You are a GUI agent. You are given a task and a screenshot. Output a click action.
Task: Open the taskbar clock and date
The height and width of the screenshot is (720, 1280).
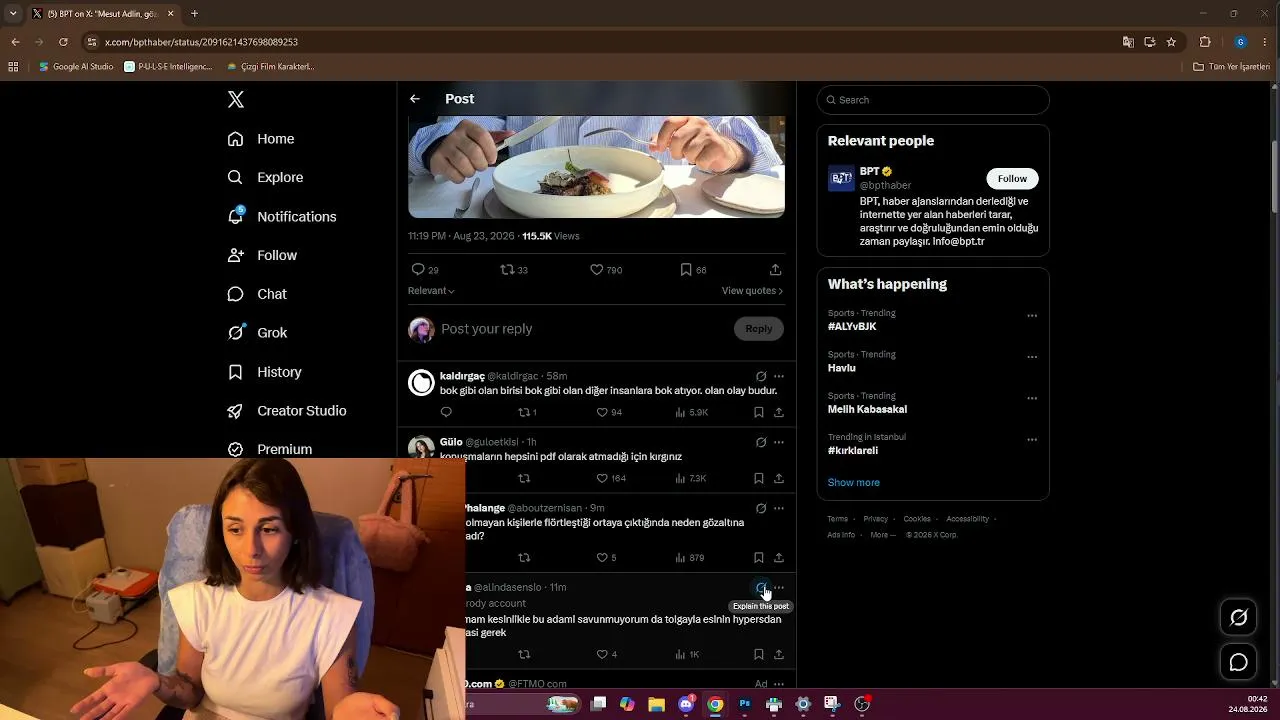[x=1249, y=704]
